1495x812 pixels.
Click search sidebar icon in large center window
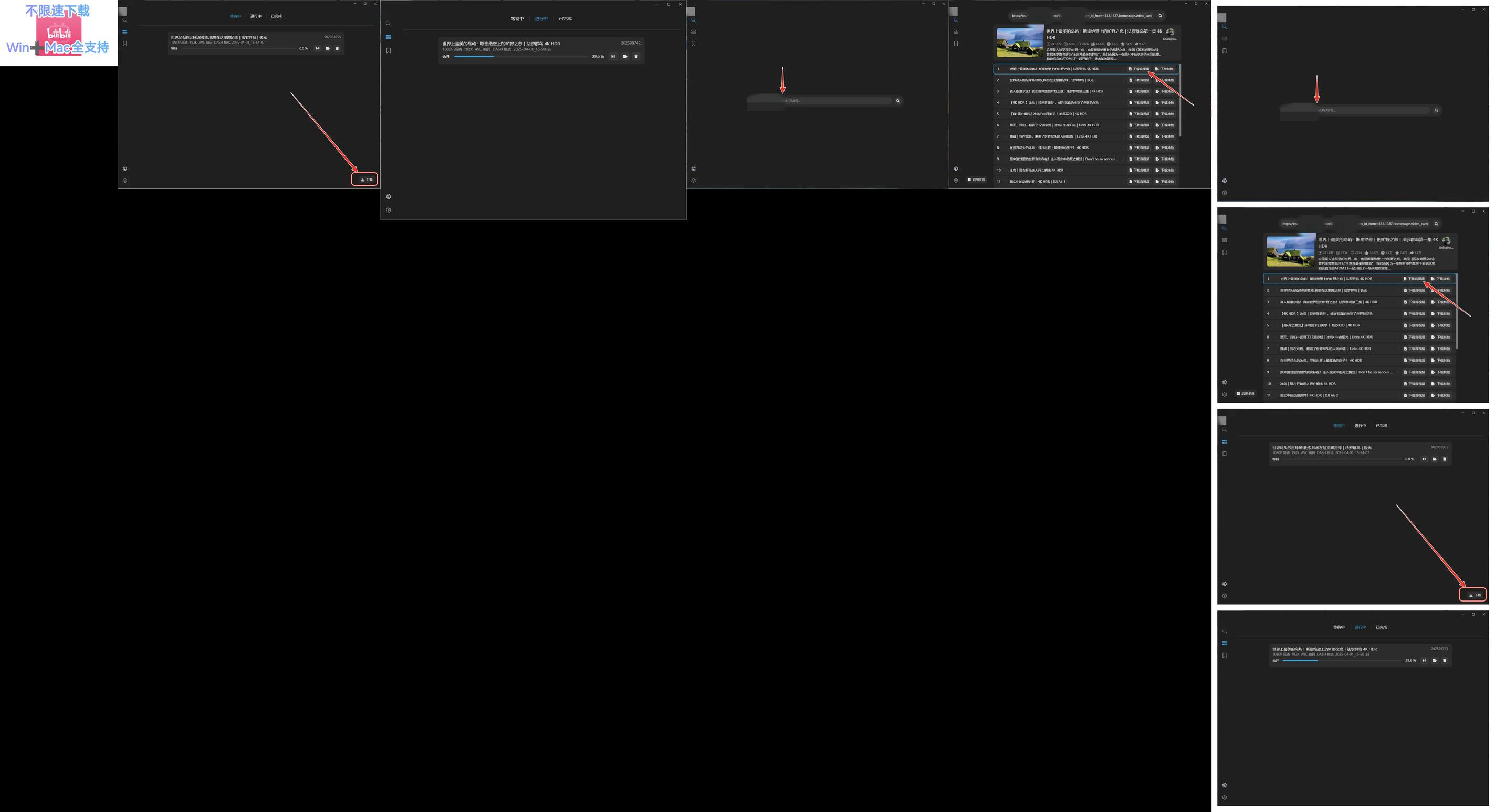388,23
